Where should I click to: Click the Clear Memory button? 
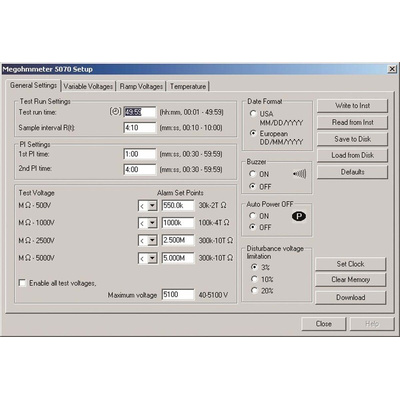(350, 280)
